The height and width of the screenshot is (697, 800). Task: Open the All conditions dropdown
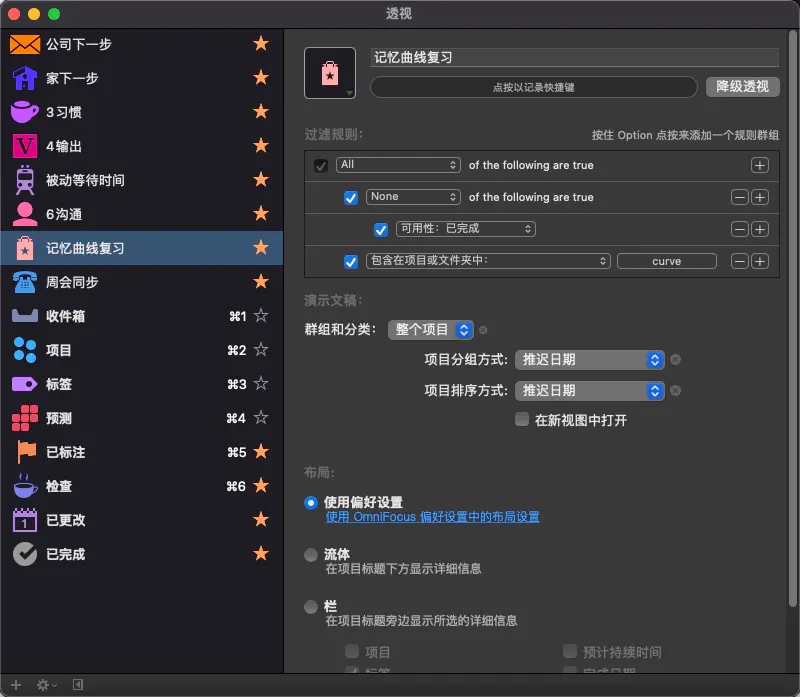click(398, 165)
